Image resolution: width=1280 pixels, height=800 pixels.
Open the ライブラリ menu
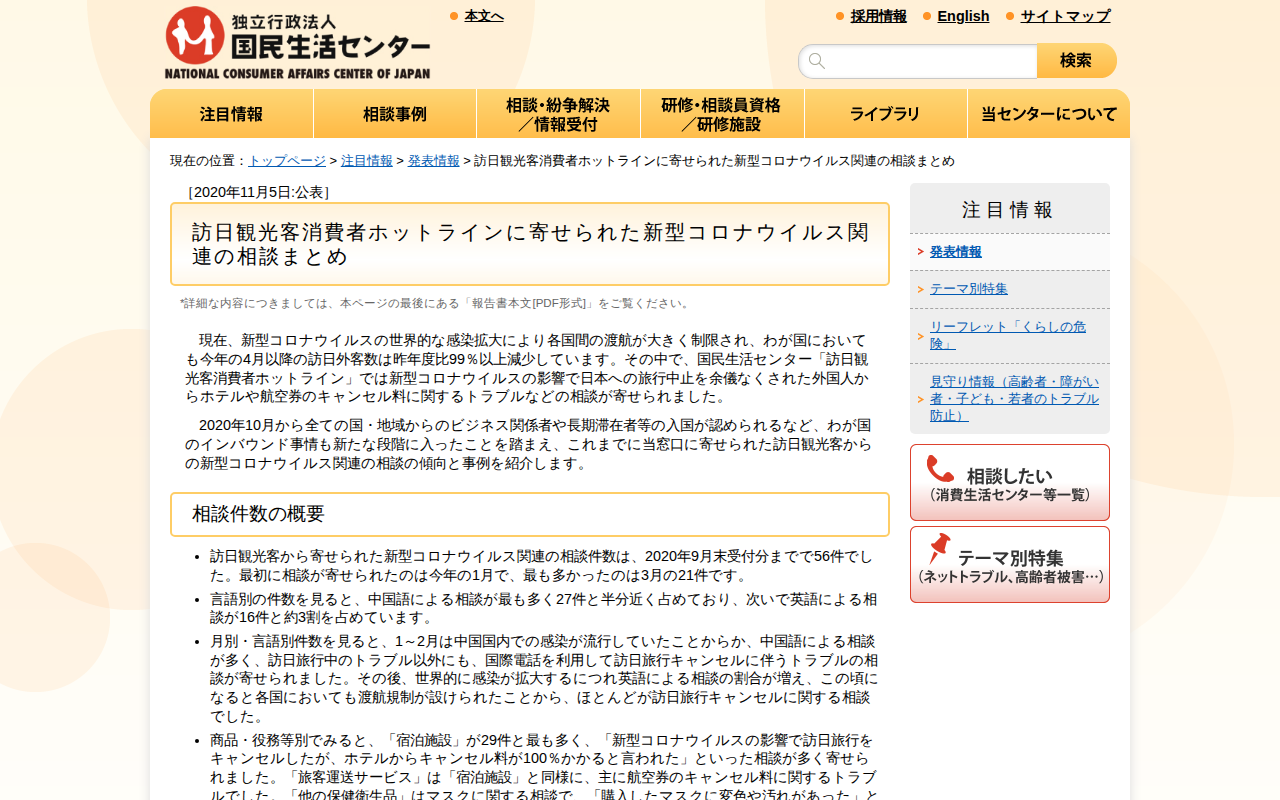click(885, 113)
